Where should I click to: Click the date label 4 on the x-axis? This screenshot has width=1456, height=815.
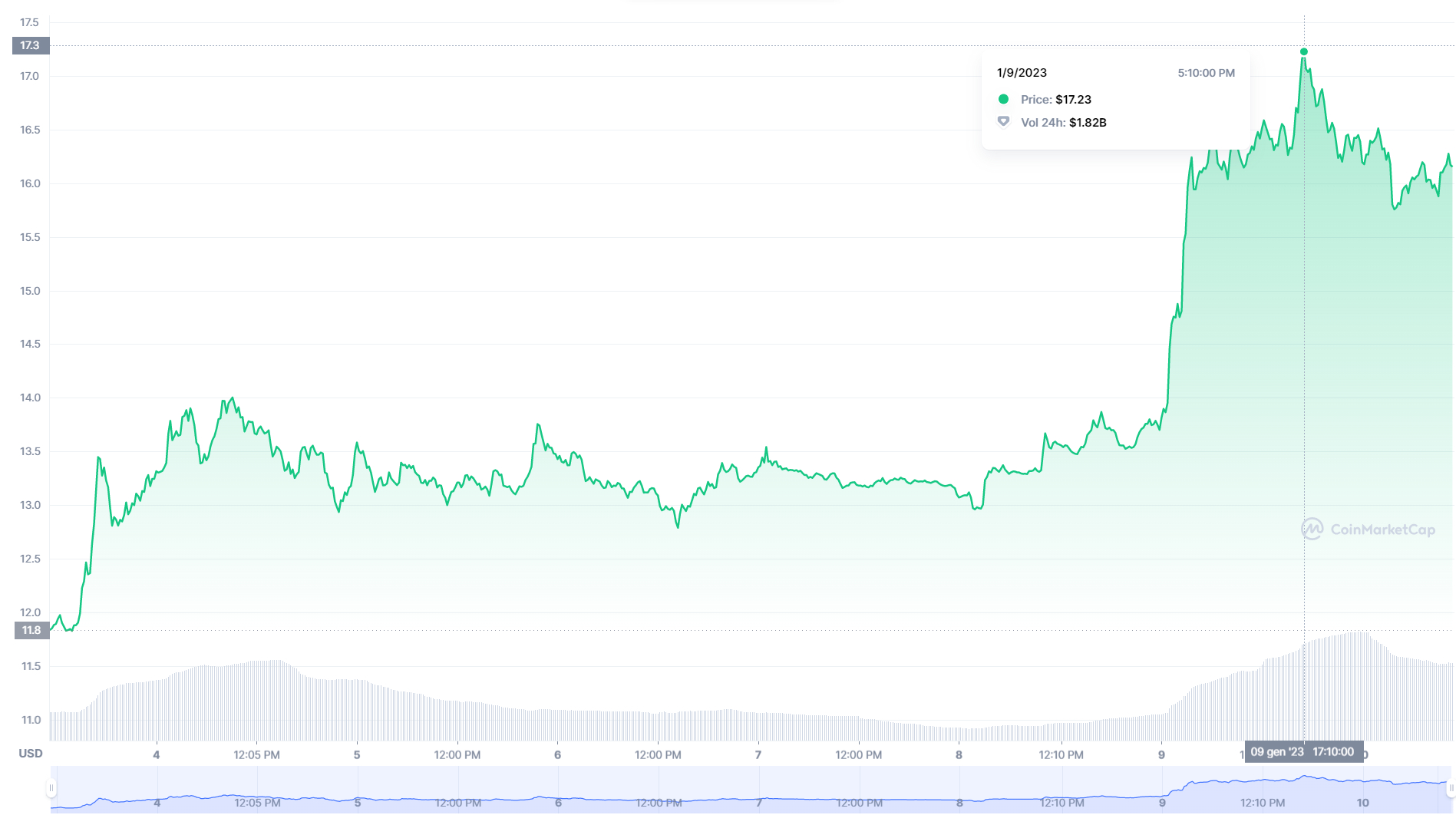click(x=157, y=755)
